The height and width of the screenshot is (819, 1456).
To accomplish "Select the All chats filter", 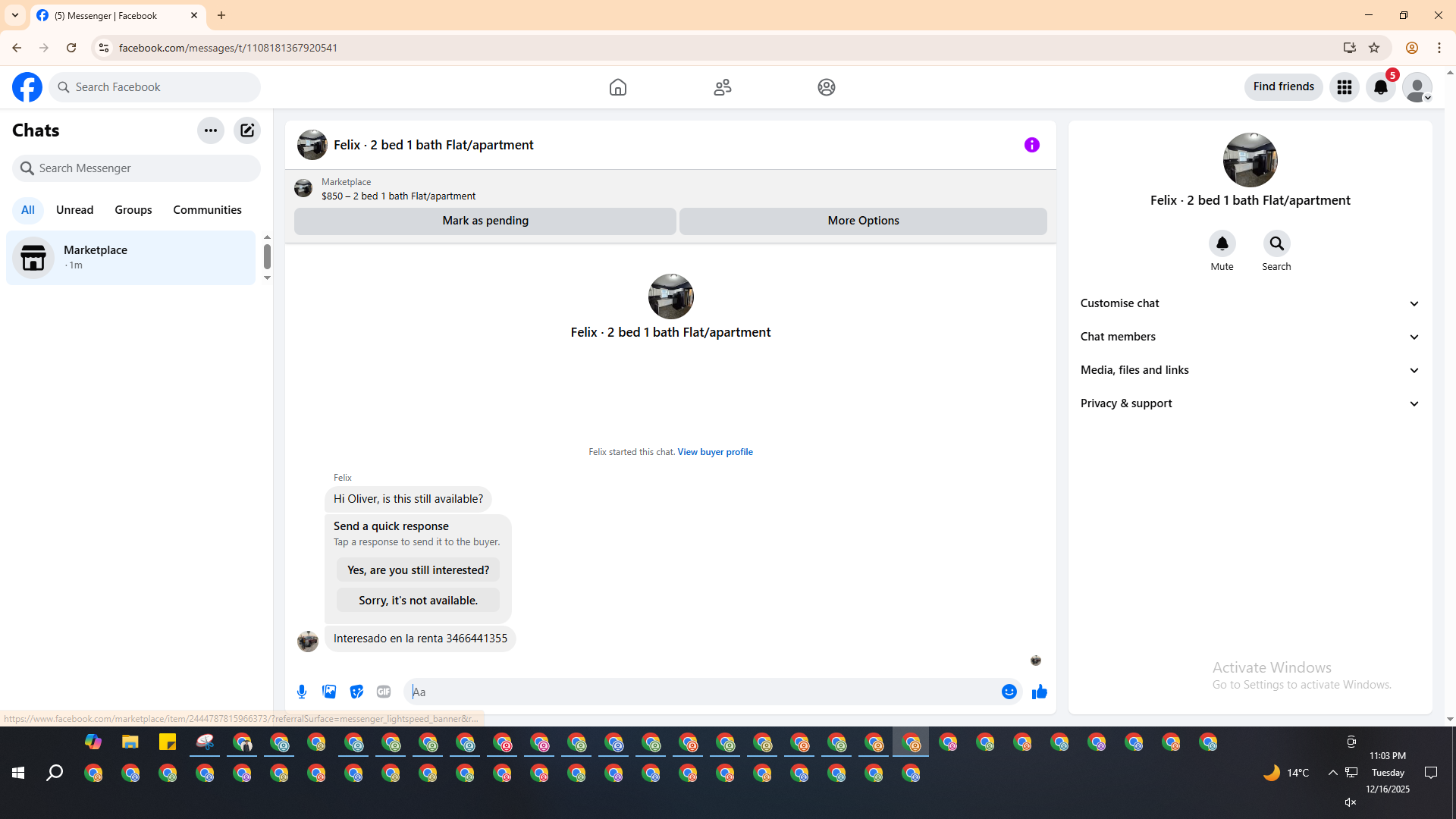I will pos(28,210).
